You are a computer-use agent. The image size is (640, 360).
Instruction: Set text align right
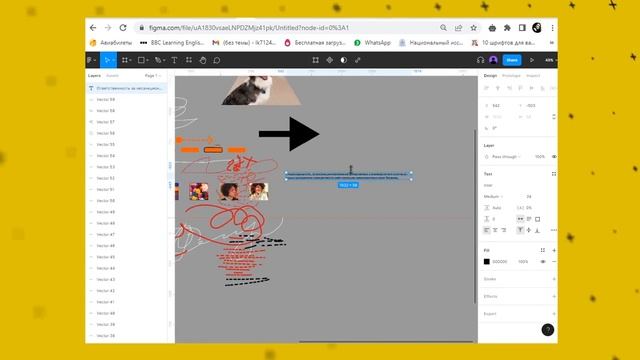504,230
